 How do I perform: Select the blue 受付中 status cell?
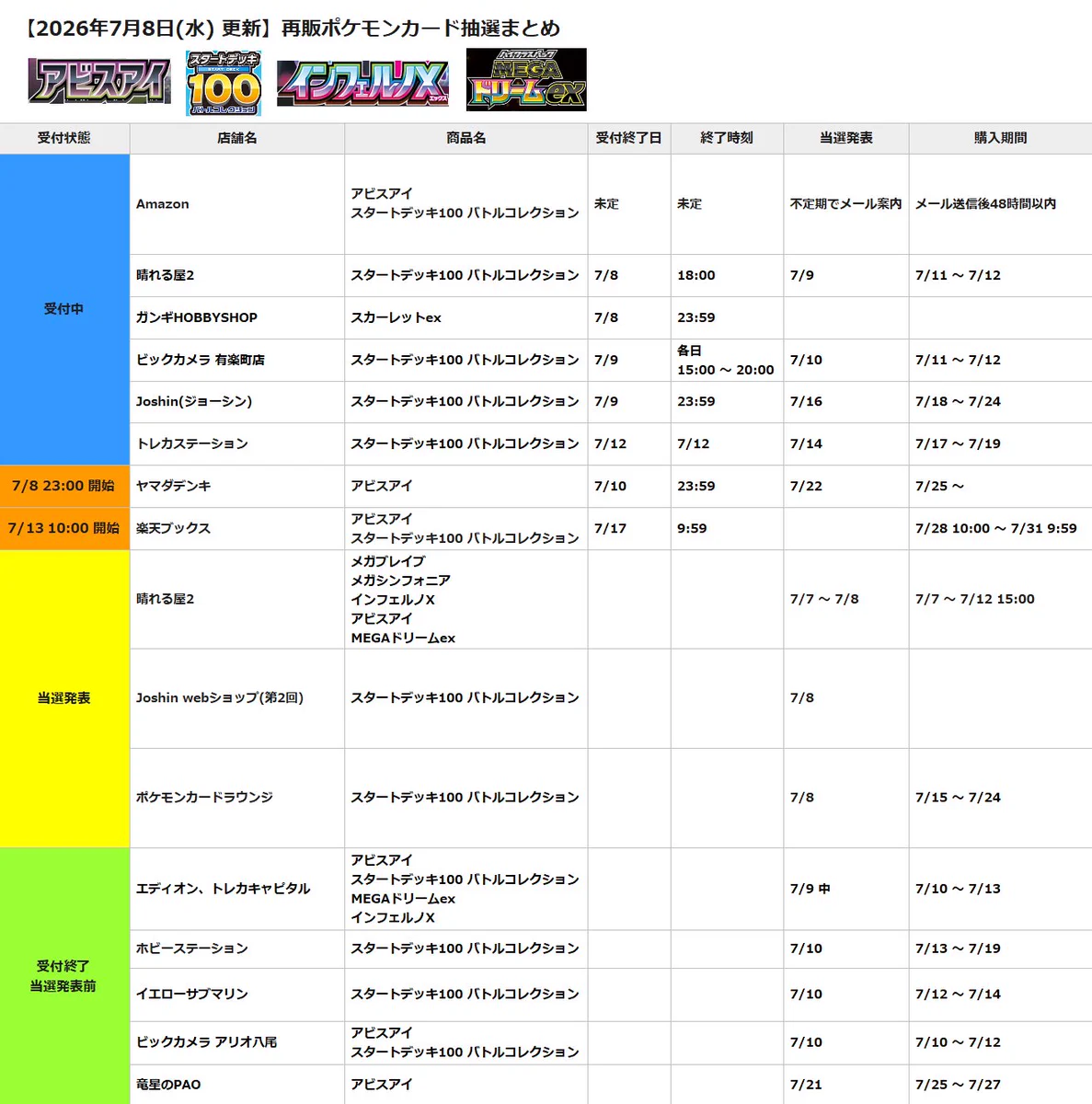click(64, 309)
